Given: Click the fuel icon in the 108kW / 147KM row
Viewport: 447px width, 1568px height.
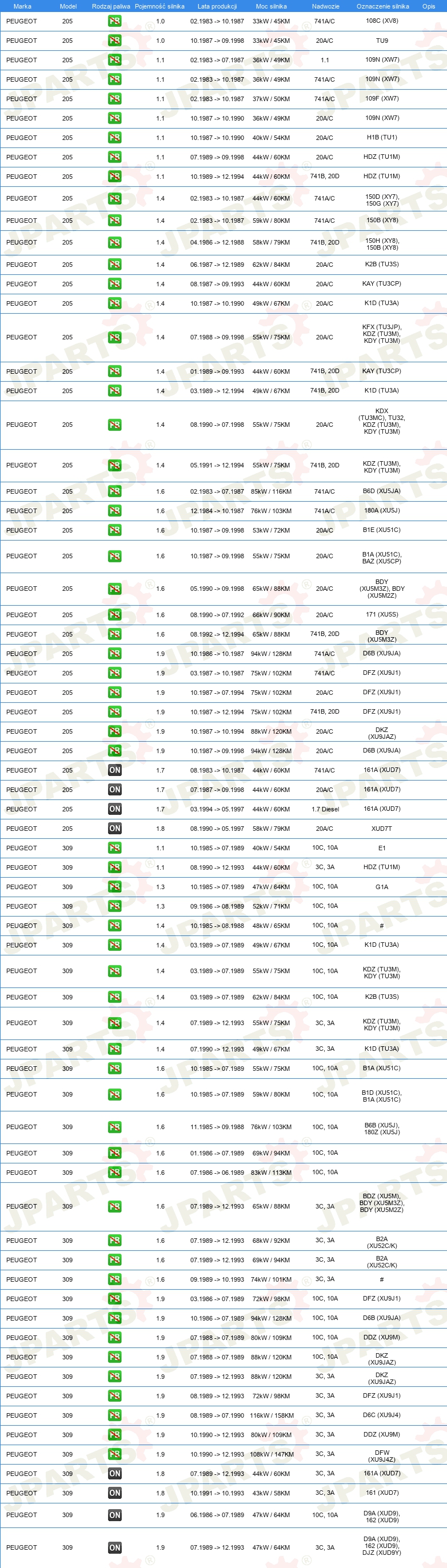Looking at the screenshot, I should [114, 1454].
